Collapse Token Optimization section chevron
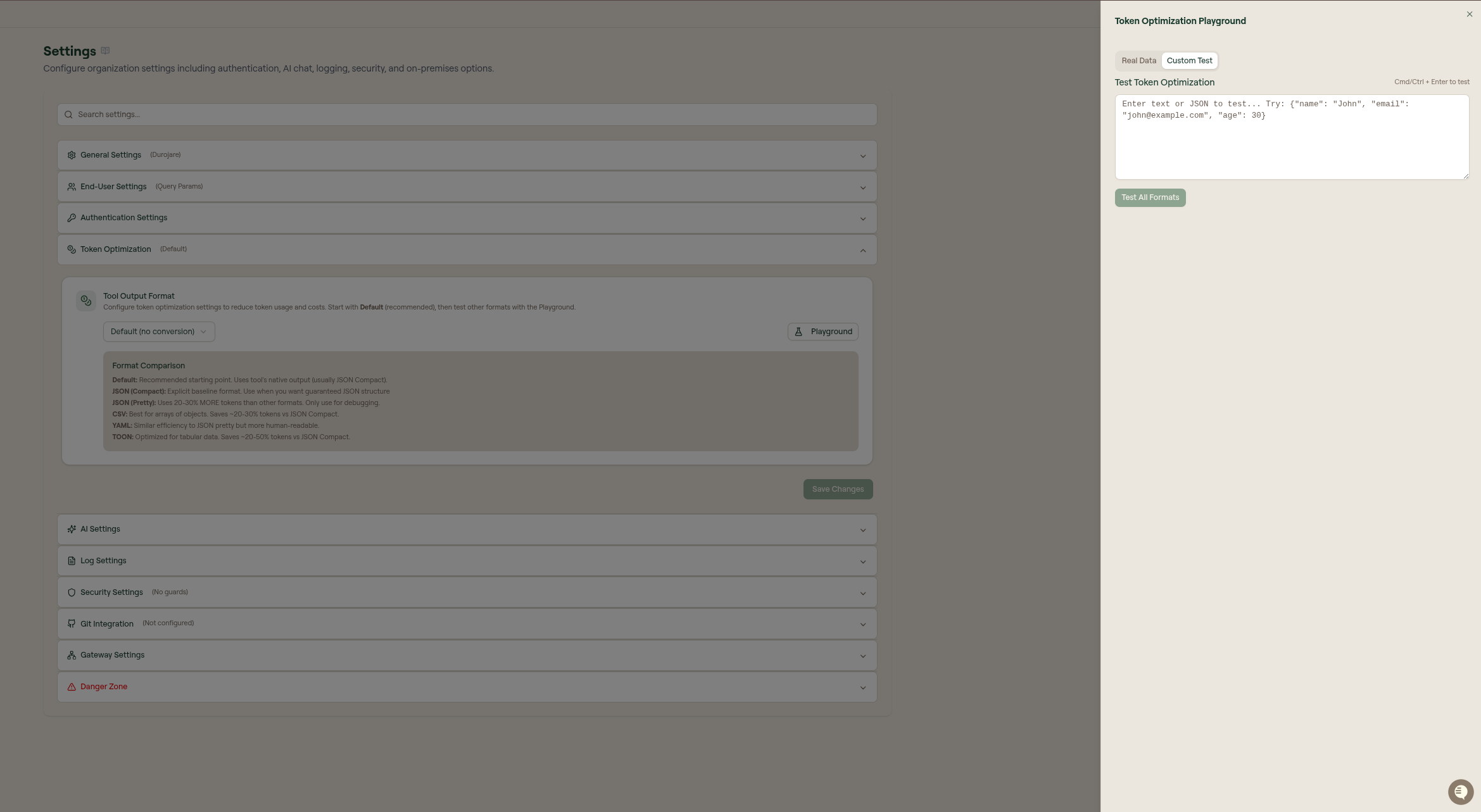The width and height of the screenshot is (1481, 812). (862, 250)
